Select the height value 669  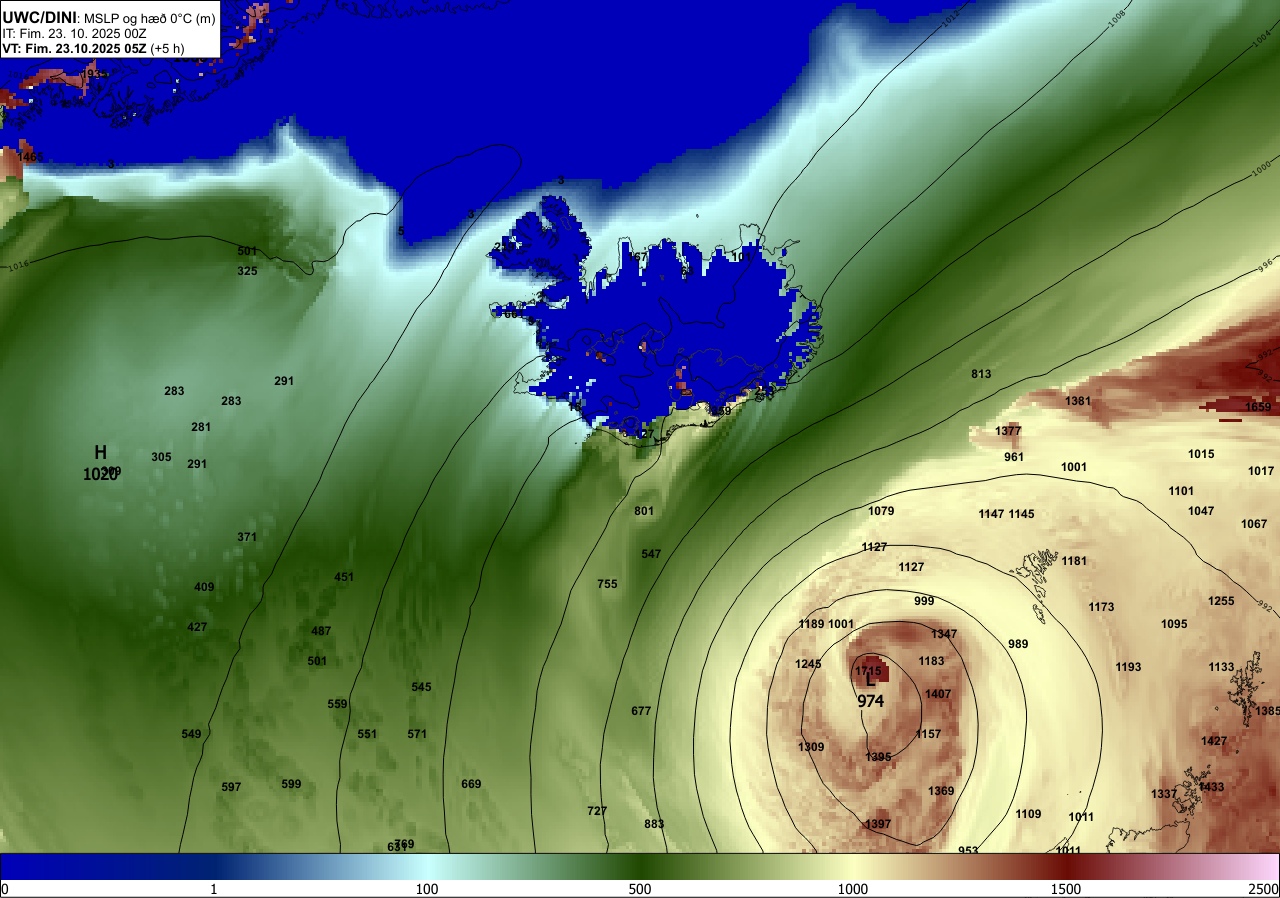point(471,784)
